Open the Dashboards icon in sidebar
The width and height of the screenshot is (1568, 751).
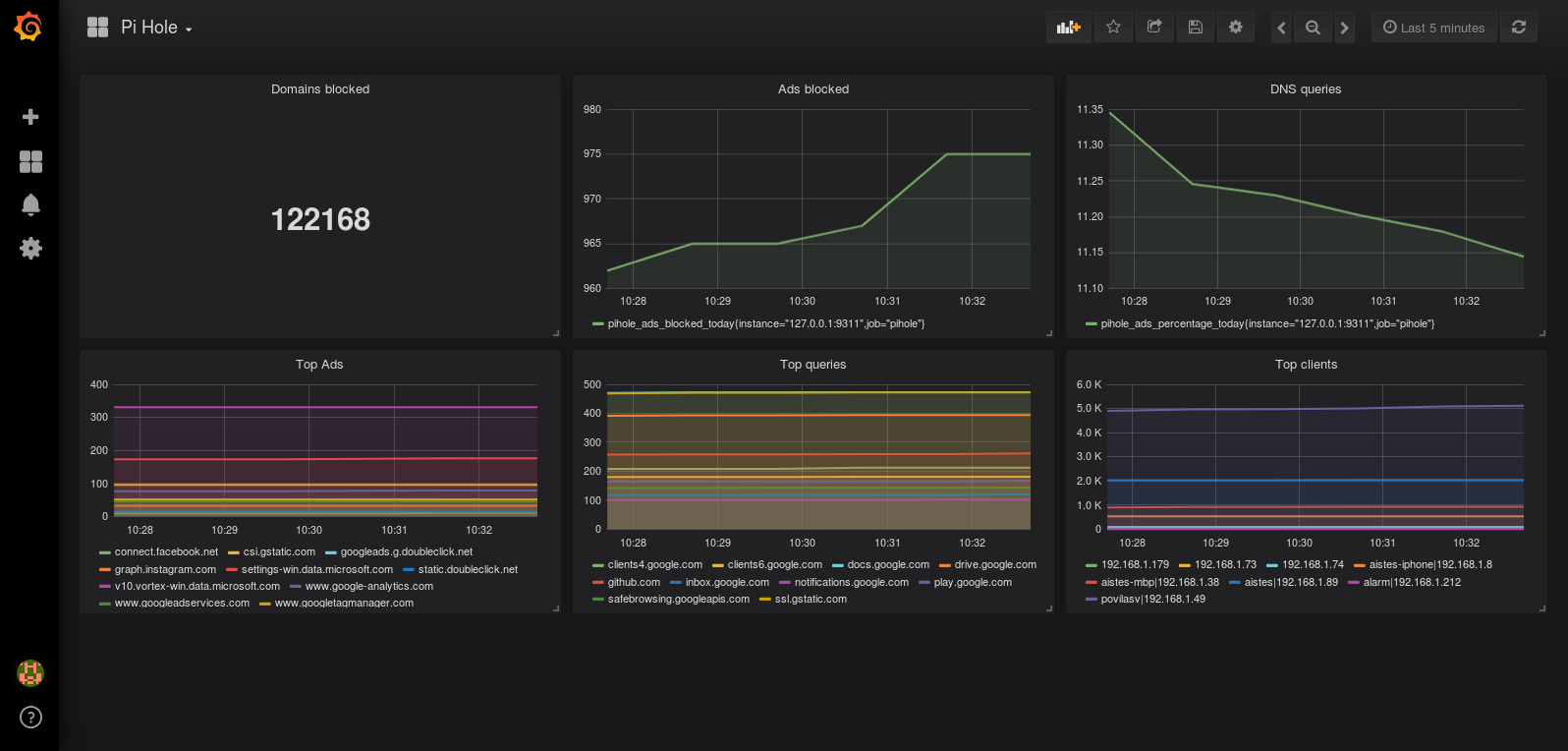(30, 161)
